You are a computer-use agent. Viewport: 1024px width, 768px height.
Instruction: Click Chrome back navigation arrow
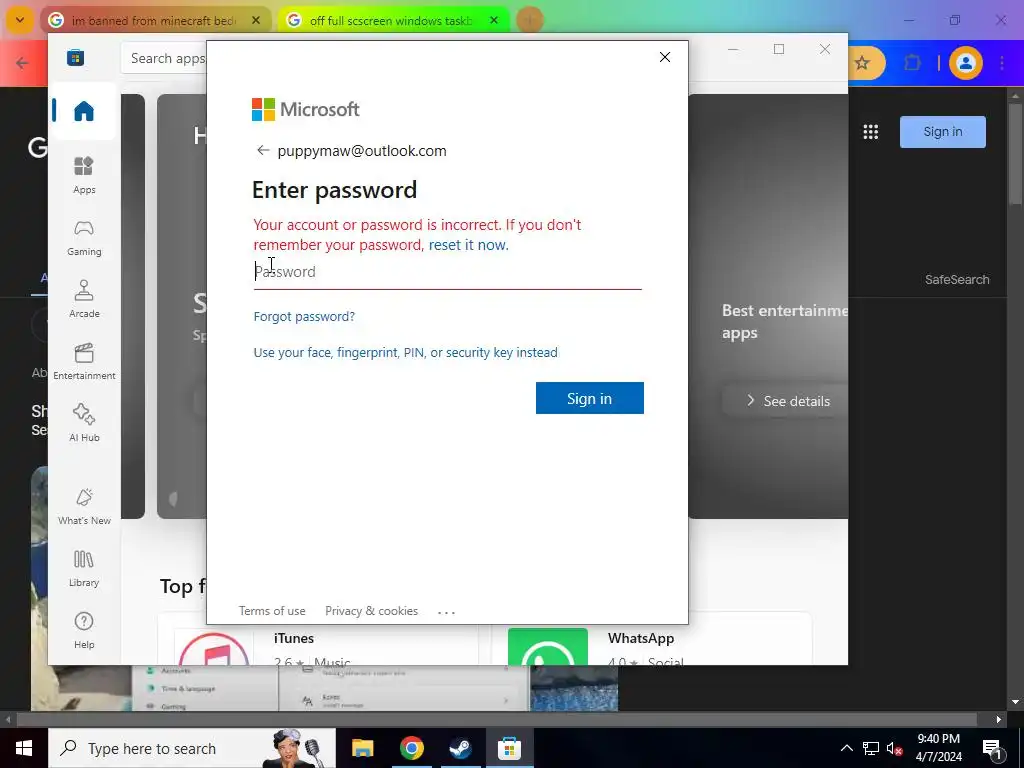click(22, 63)
